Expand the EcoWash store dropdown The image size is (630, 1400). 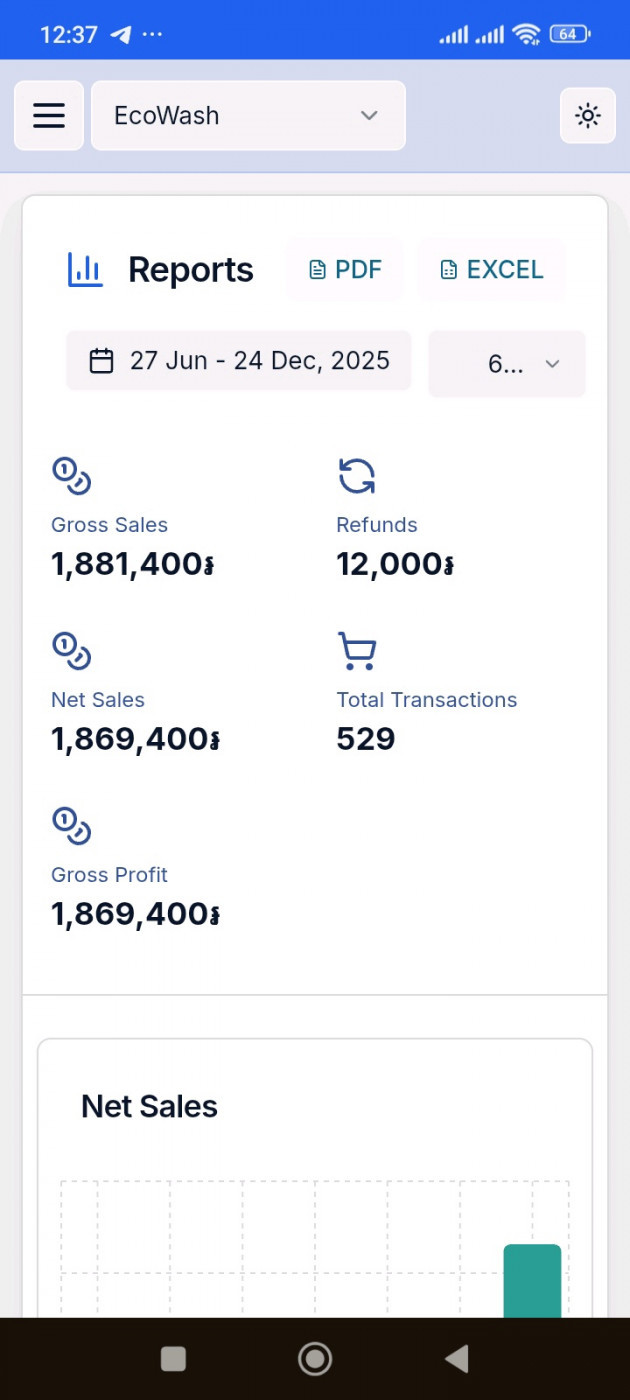pos(248,116)
